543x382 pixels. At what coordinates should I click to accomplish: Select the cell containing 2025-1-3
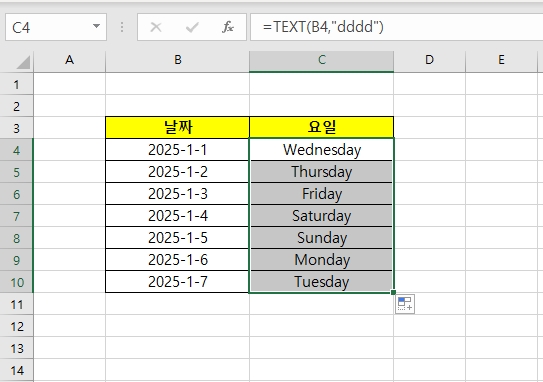(177, 194)
